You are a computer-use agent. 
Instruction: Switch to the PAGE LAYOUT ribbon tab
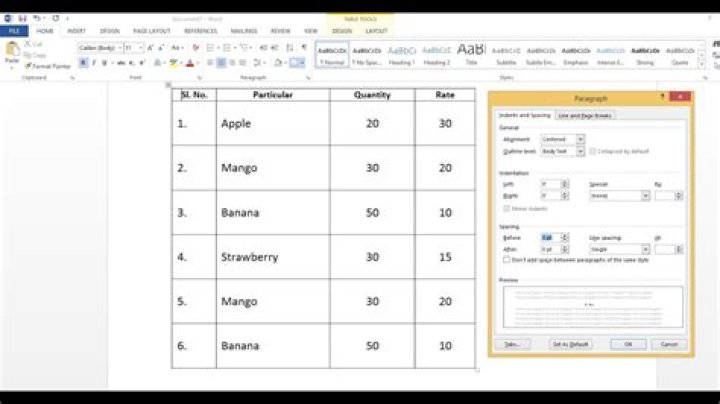152,31
